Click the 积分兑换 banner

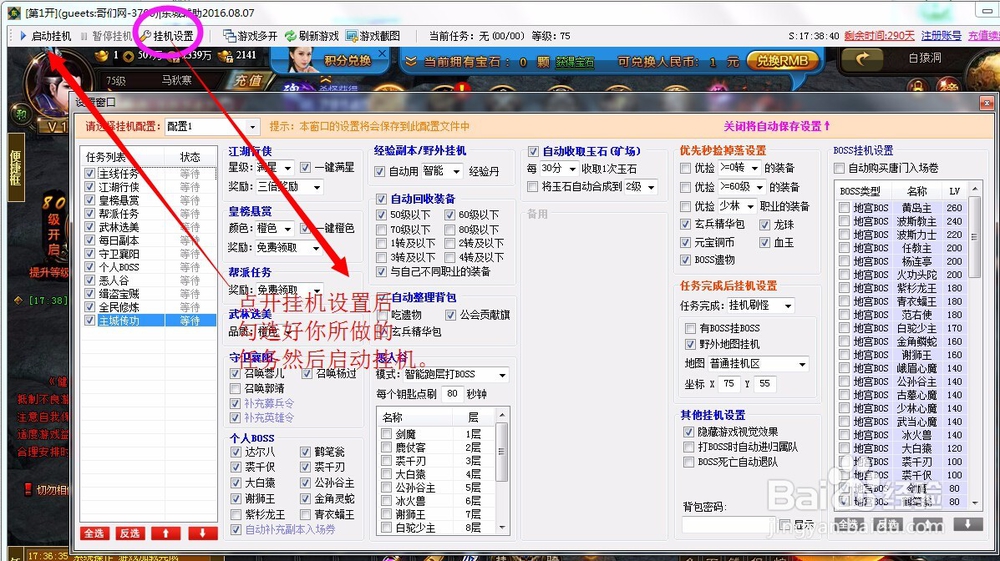tap(347, 61)
